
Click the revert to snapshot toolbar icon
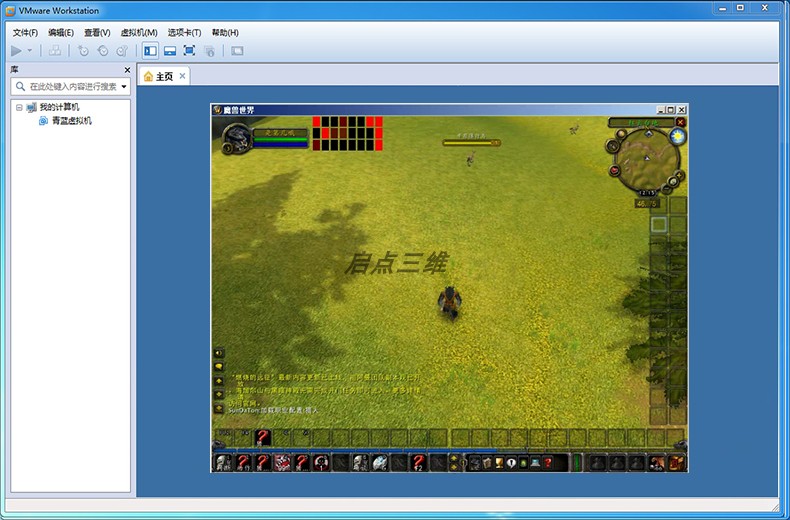point(103,50)
